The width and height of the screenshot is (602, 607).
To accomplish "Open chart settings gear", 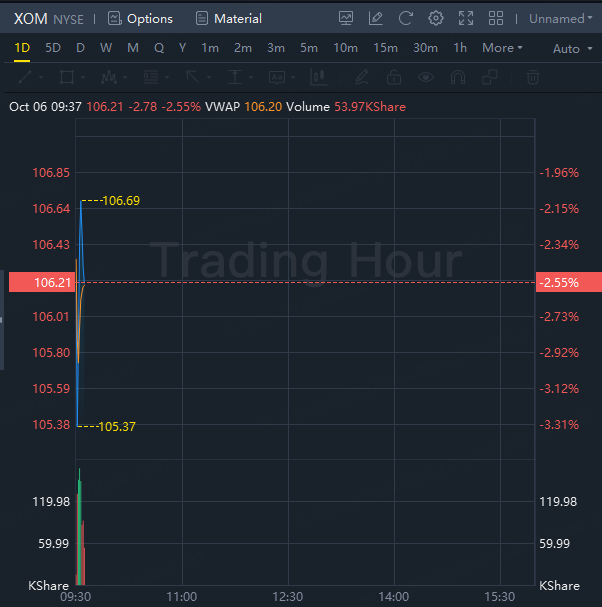I will point(435,18).
